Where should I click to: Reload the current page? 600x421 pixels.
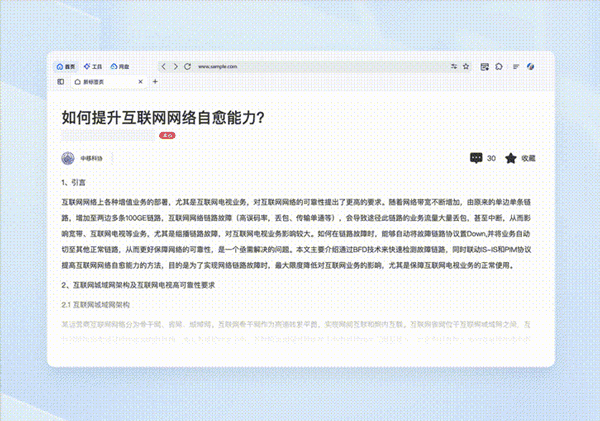point(187,66)
